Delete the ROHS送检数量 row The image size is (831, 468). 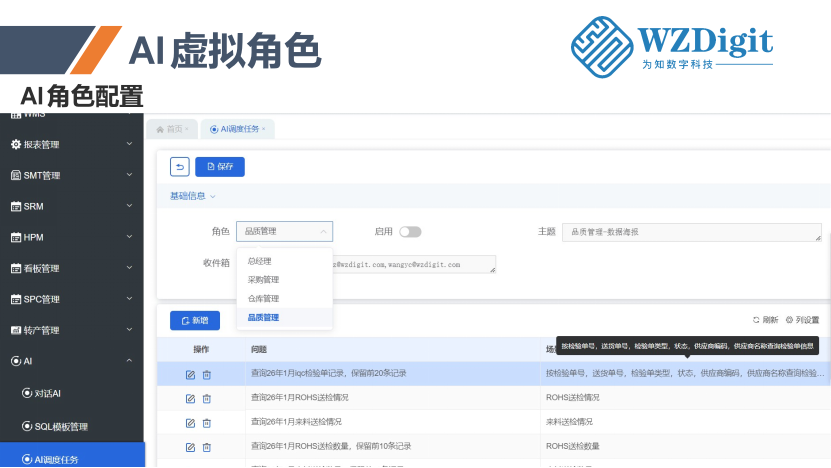coord(207,447)
